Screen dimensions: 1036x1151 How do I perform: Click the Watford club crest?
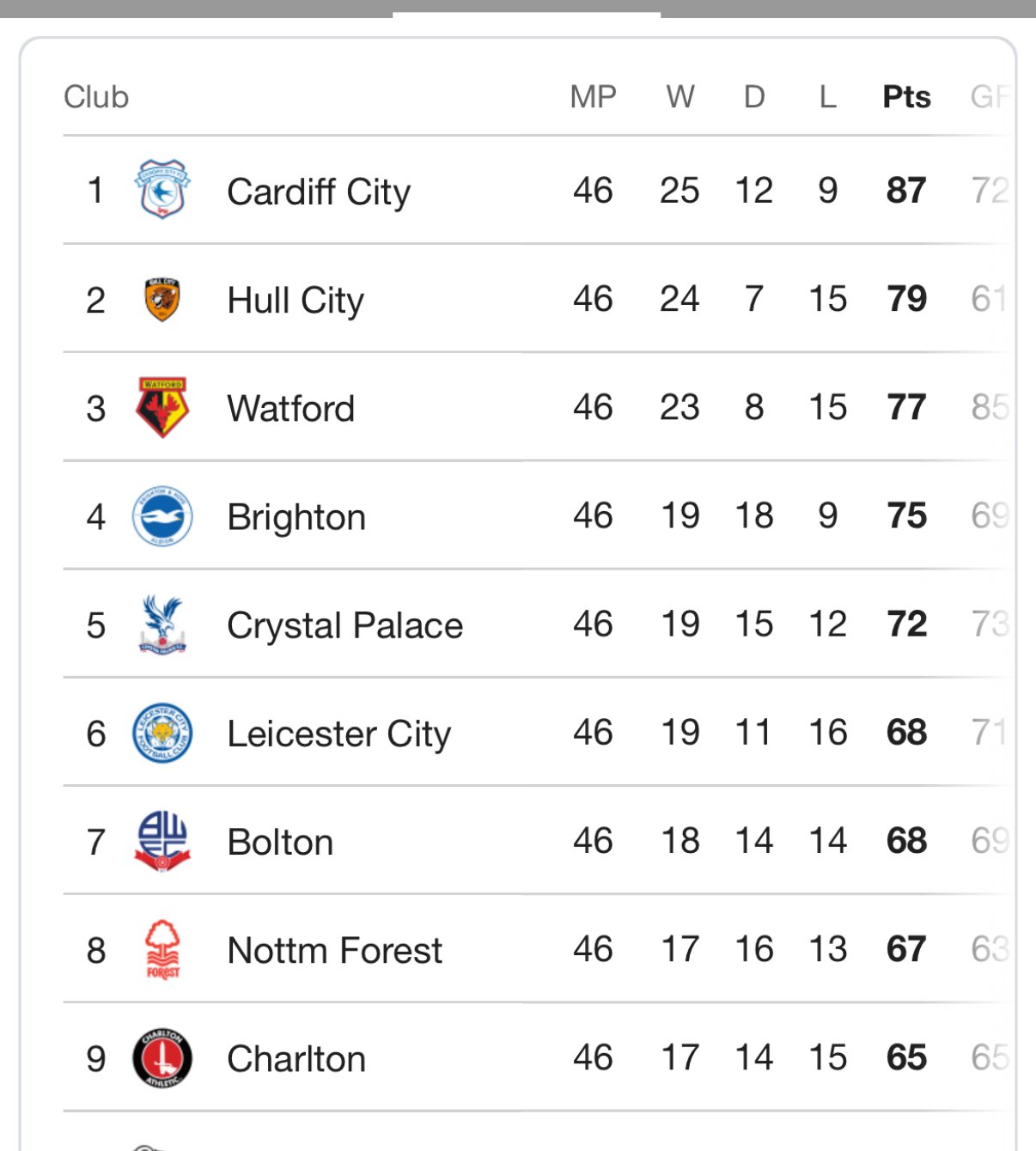click(161, 408)
